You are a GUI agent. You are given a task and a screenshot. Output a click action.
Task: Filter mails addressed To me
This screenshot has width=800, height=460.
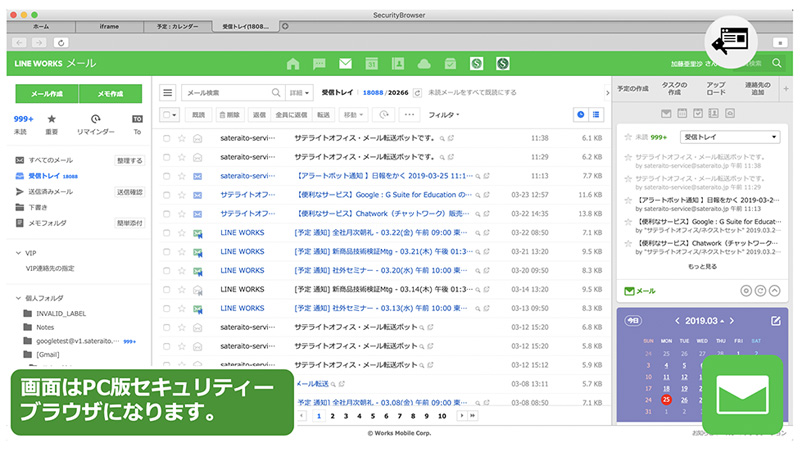[137, 119]
